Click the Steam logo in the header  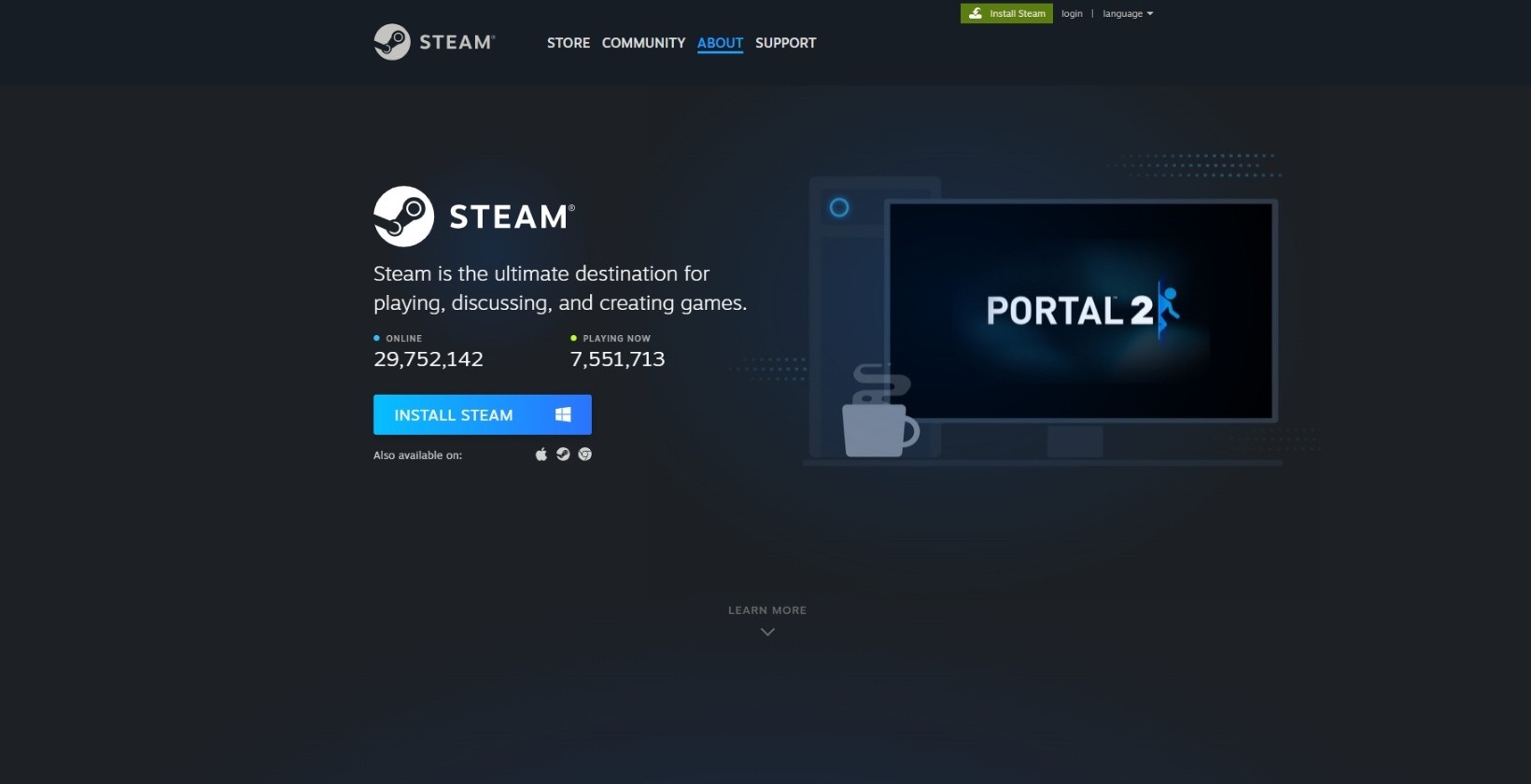tap(434, 42)
